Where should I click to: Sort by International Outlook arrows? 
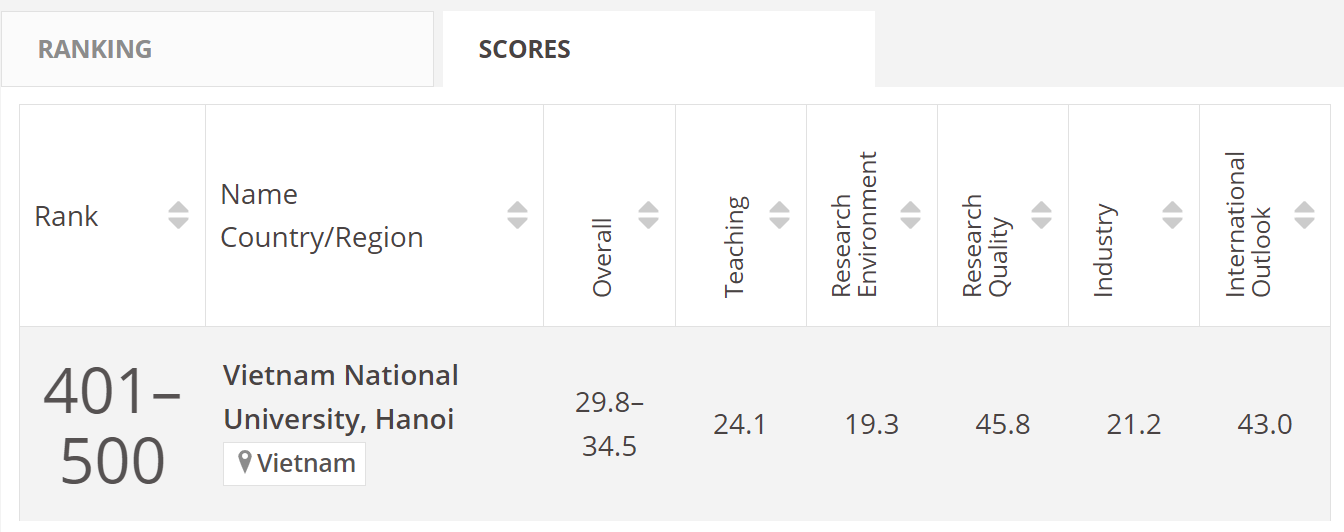[x=1303, y=215]
